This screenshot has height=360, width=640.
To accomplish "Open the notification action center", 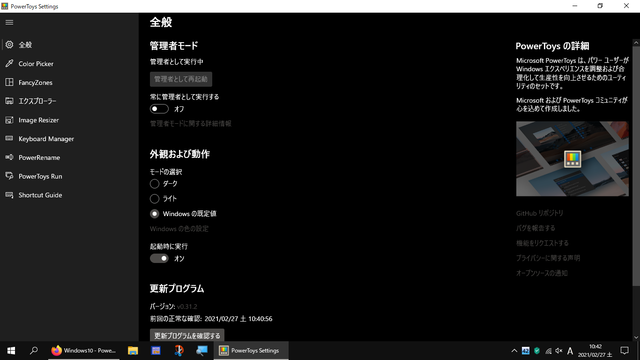I will click(x=624, y=351).
